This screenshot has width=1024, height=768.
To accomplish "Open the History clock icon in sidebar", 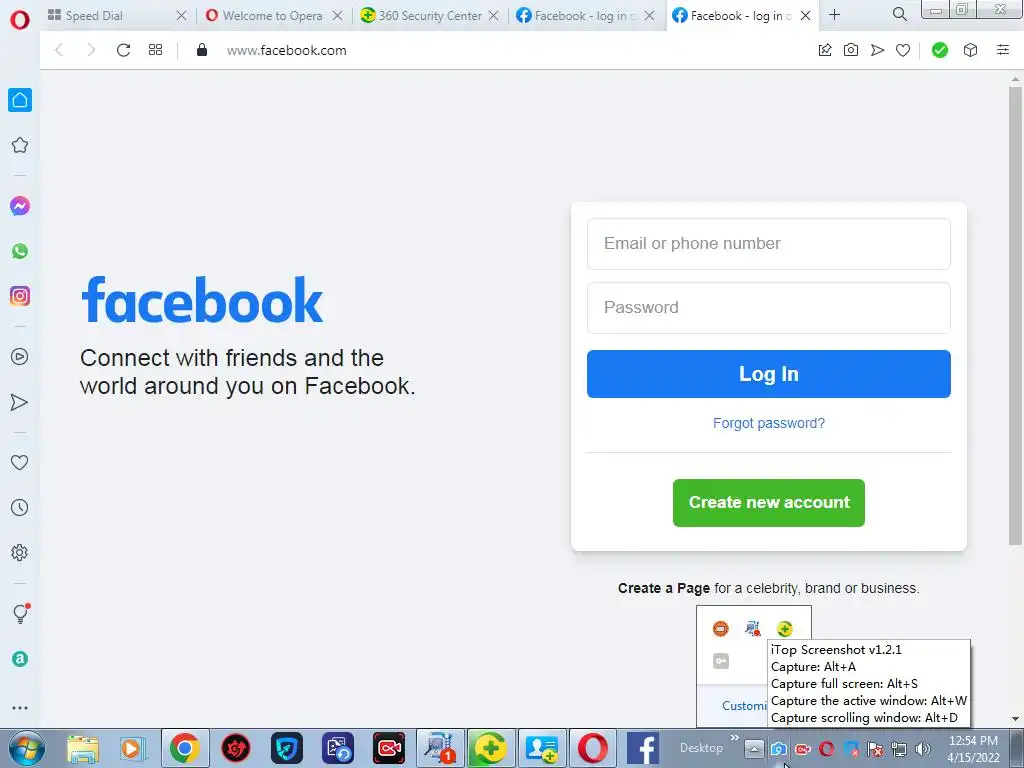I will tap(20, 507).
